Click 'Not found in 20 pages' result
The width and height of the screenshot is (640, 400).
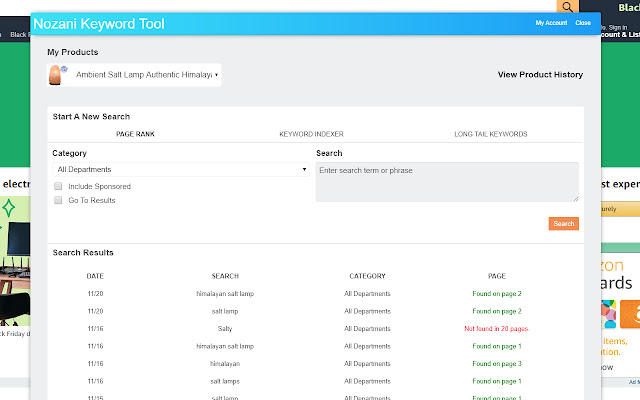[496, 329]
